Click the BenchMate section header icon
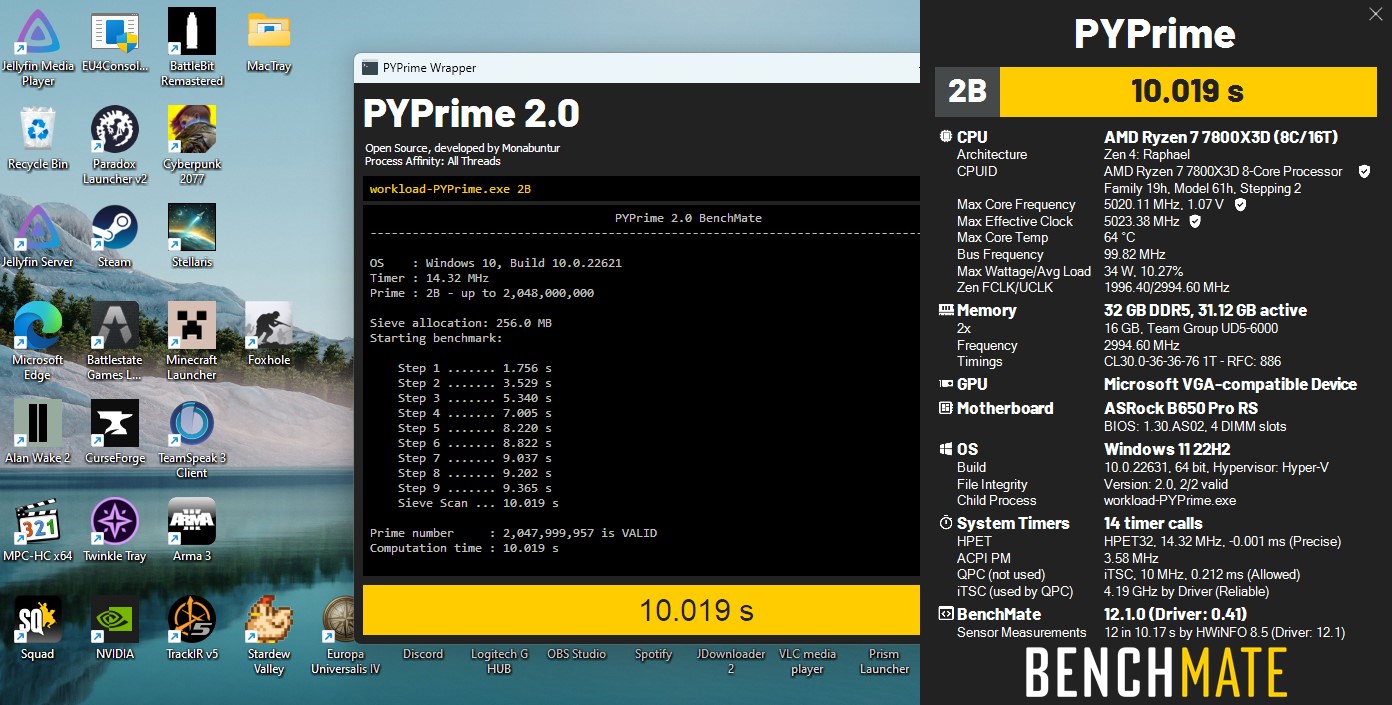 [945, 614]
